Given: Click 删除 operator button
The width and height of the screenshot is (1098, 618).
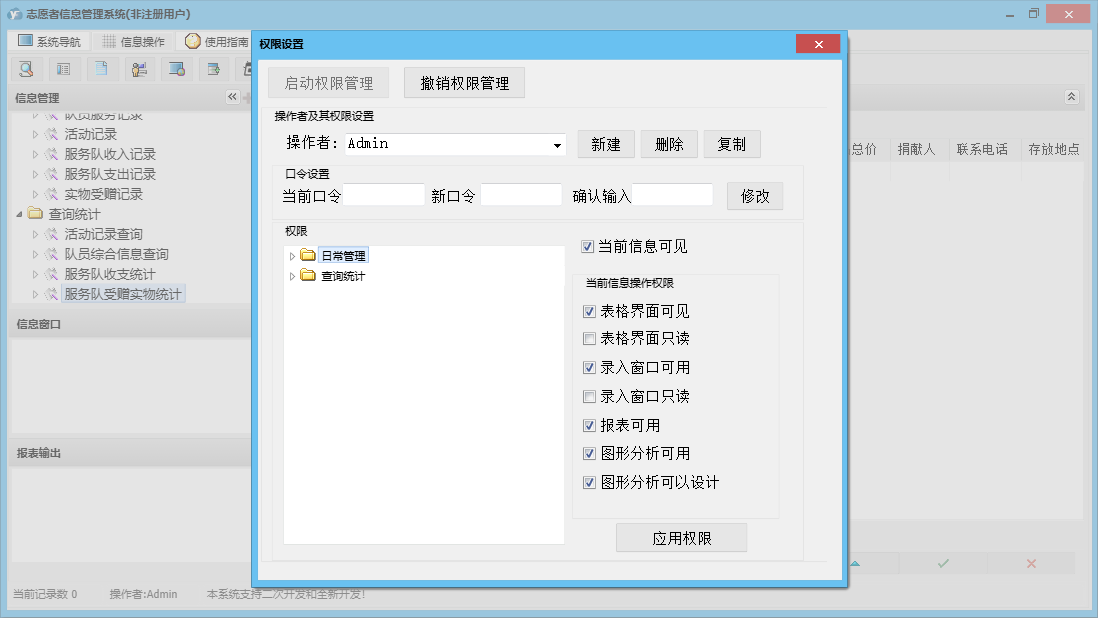Looking at the screenshot, I should 669,144.
